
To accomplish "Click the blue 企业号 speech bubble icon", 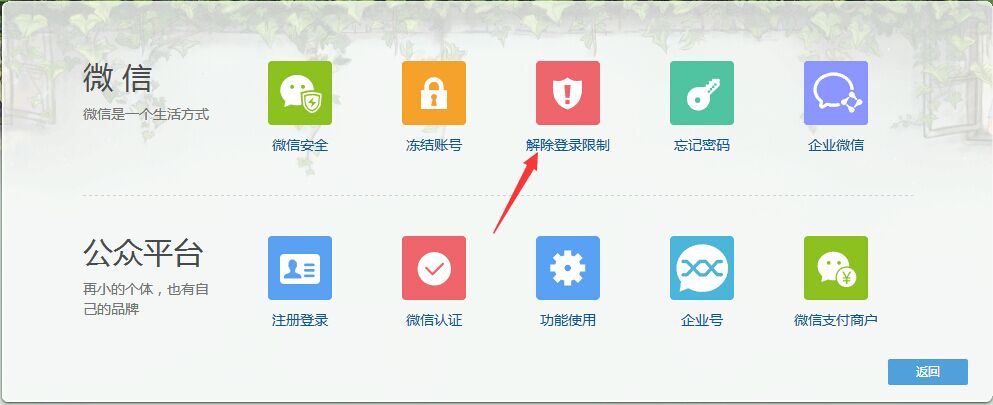I will pyautogui.click(x=702, y=268).
